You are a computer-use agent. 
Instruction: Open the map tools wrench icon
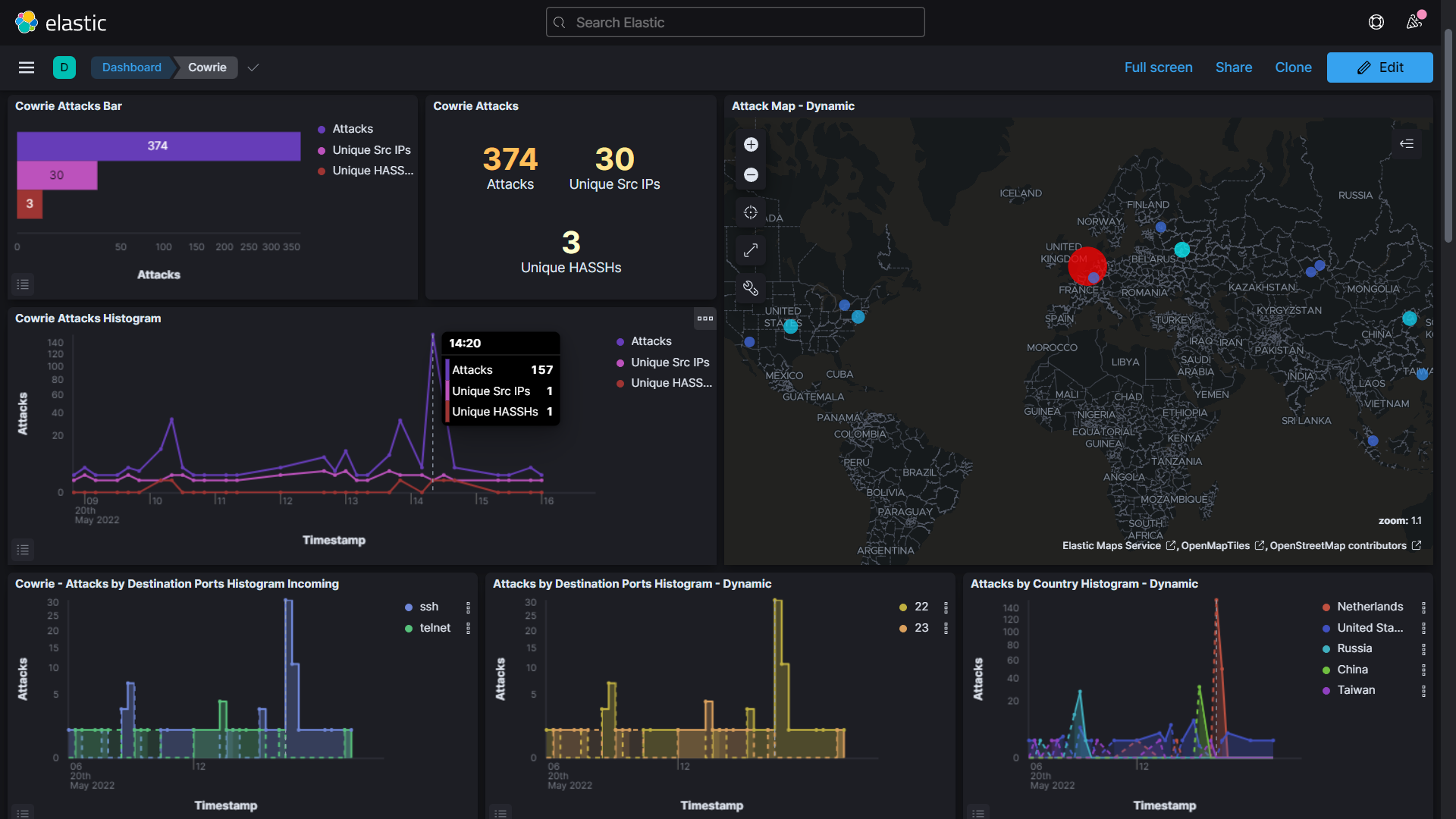point(751,288)
